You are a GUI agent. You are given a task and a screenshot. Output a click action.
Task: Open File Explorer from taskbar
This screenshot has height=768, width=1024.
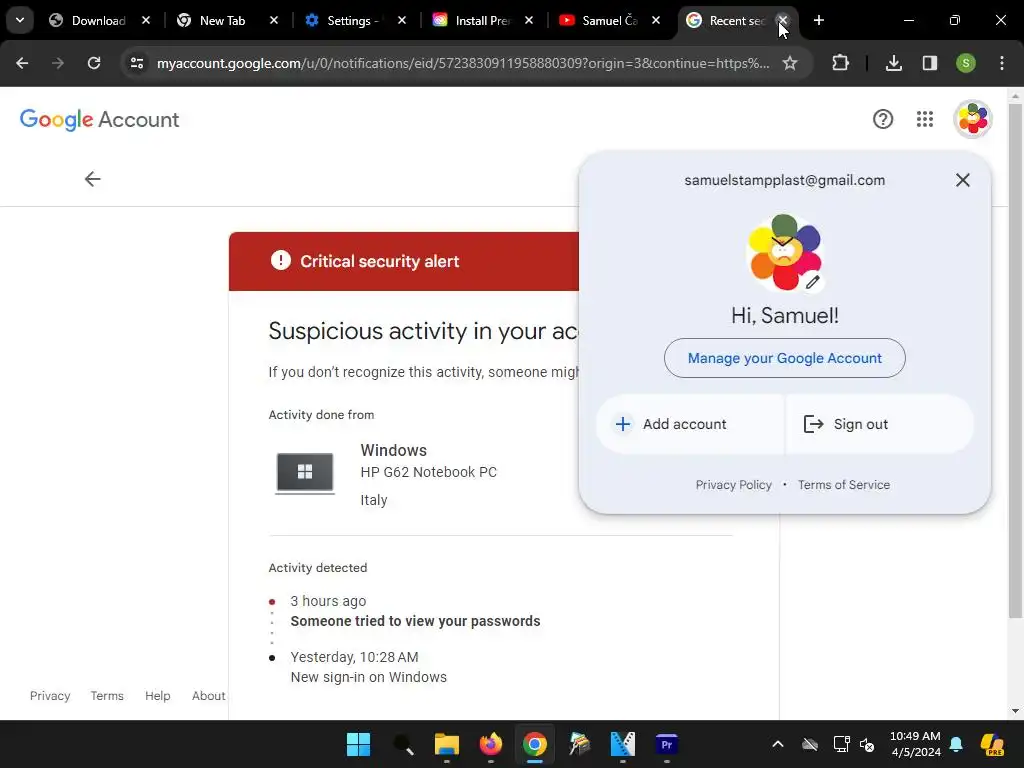tap(447, 744)
